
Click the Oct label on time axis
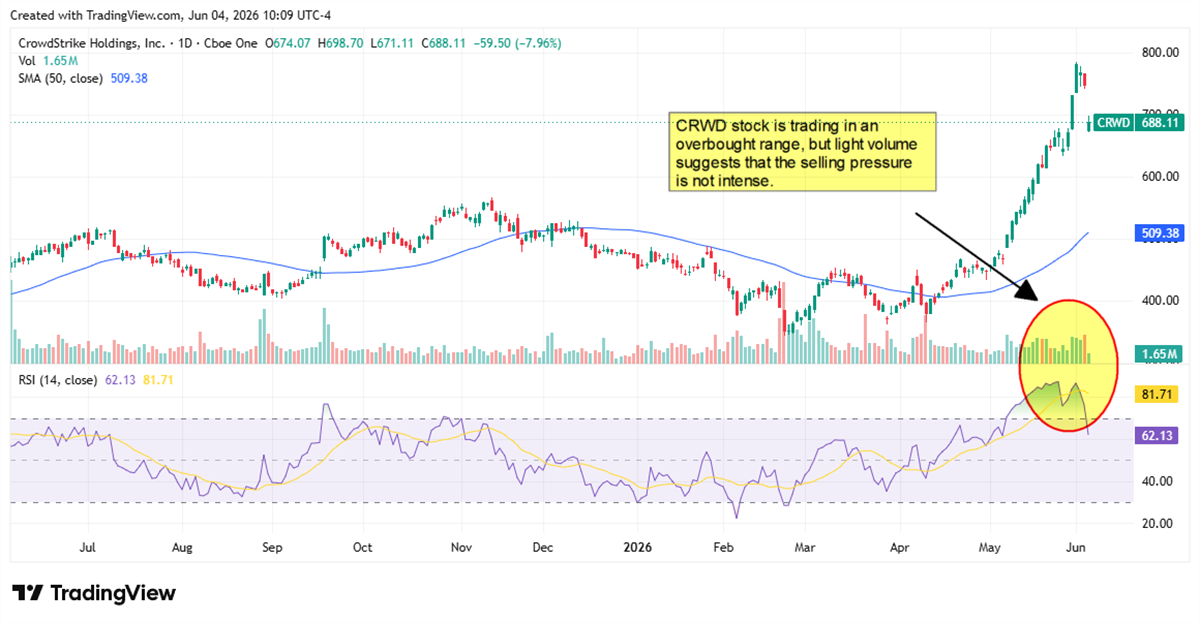(x=362, y=547)
